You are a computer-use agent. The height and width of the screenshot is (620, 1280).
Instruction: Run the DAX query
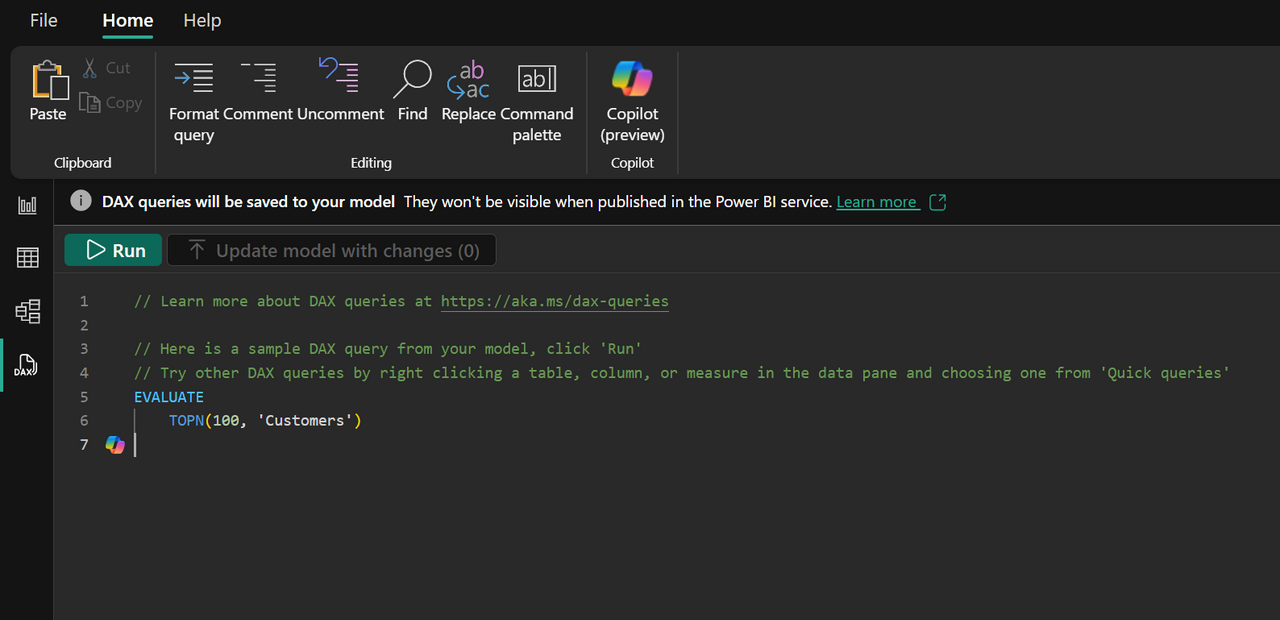(x=113, y=250)
